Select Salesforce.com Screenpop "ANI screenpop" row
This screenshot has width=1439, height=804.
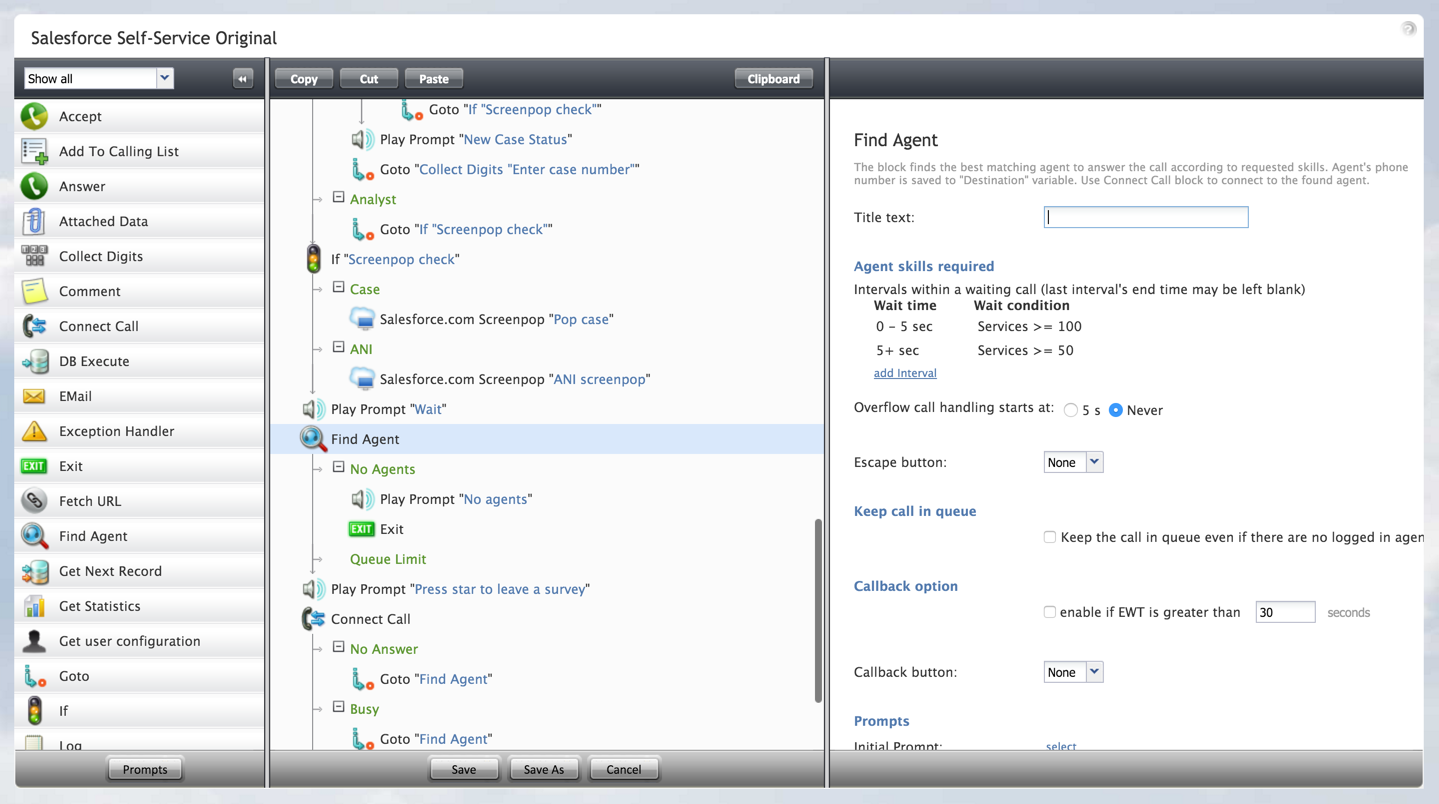[x=547, y=379]
